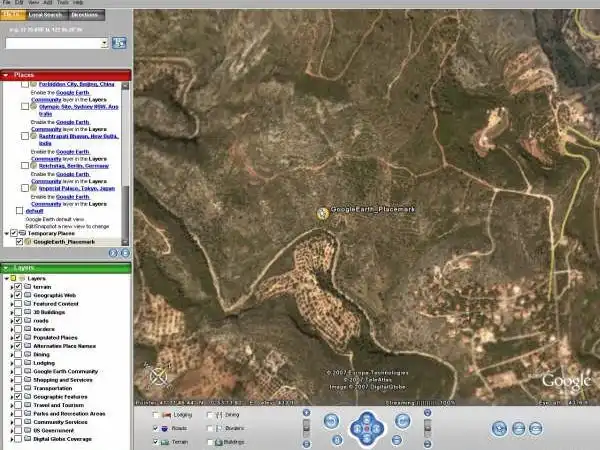Expand the Geographic Features layer folder
This screenshot has height=450, width=600.
tap(12, 397)
